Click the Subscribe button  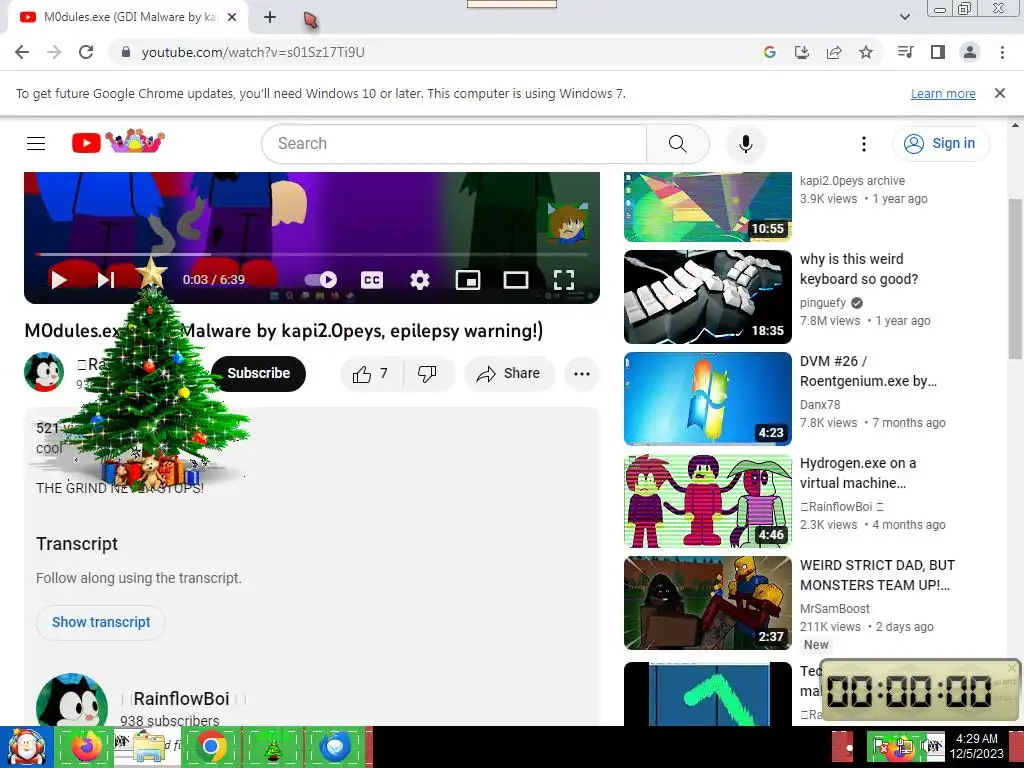pyautogui.click(x=259, y=374)
